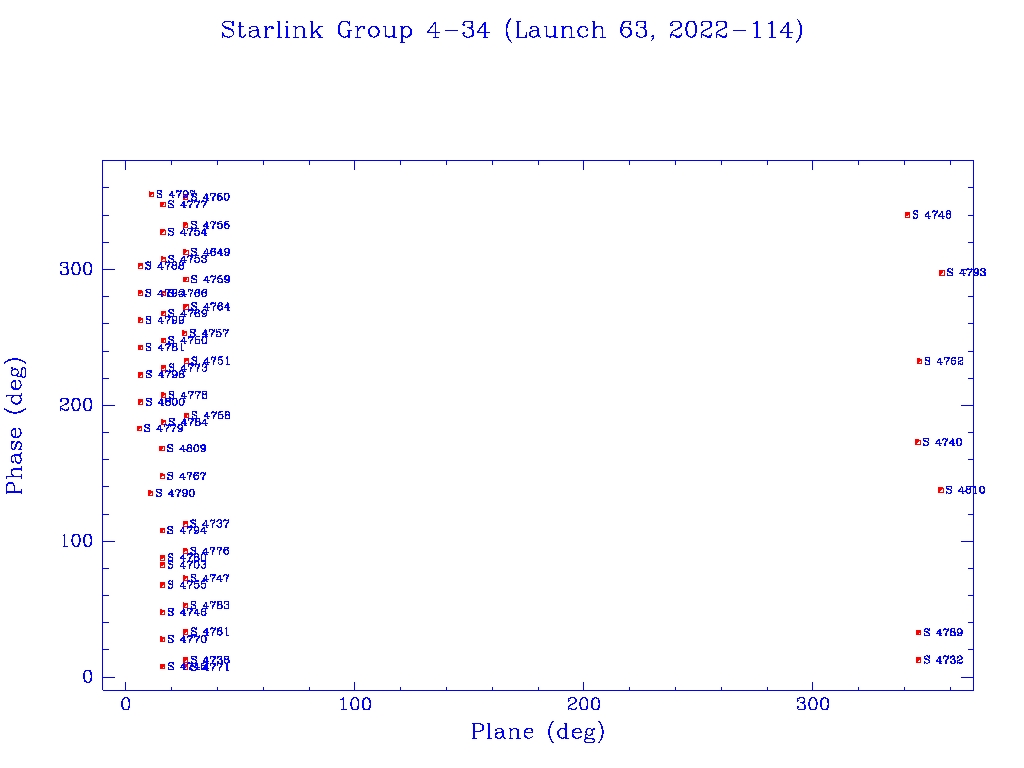Select the 300 tick on Plane axis
The height and width of the screenshot is (768, 1024).
[812, 704]
